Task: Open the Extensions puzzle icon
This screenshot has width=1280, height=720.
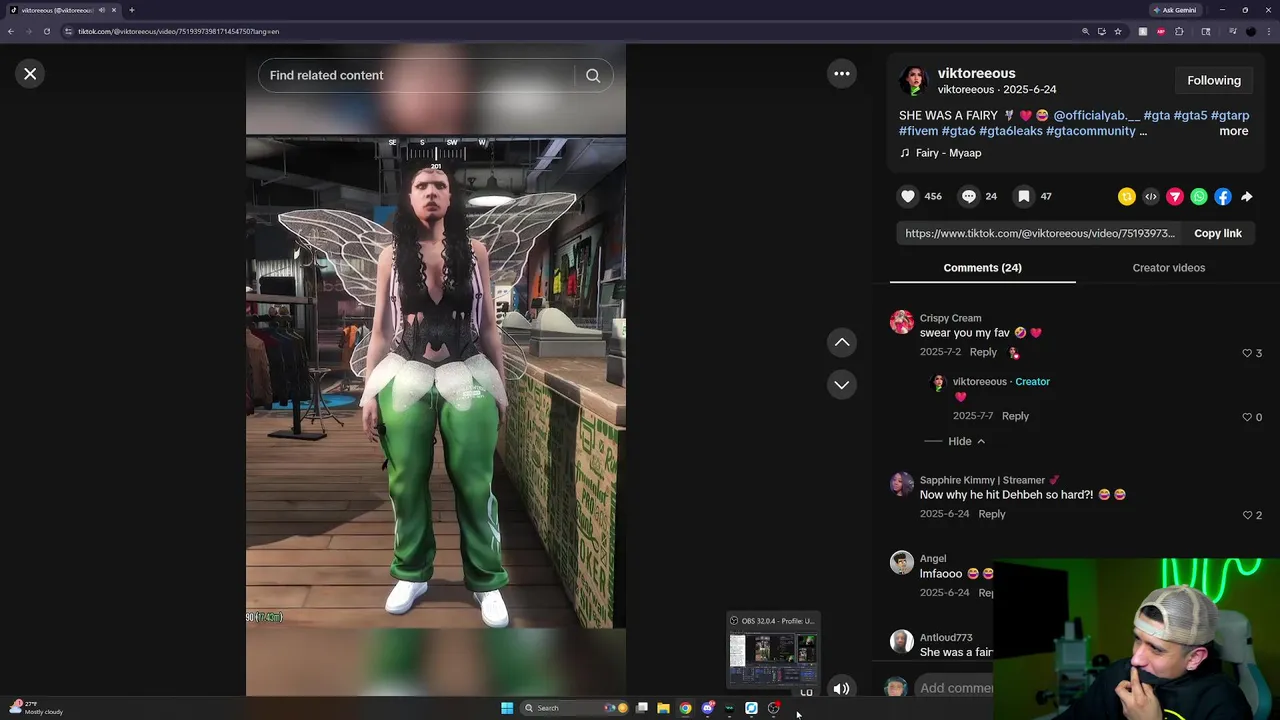Action: (x=1179, y=31)
